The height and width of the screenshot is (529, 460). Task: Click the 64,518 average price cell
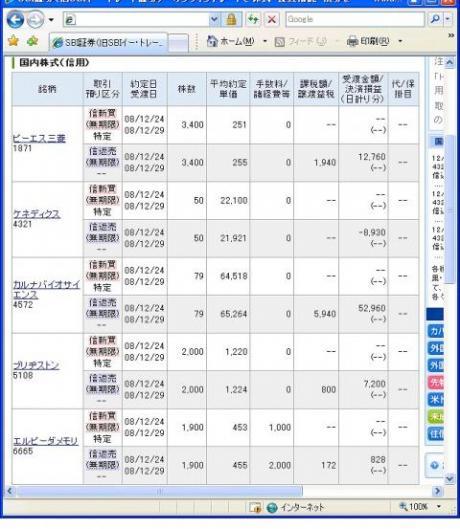coord(228,276)
